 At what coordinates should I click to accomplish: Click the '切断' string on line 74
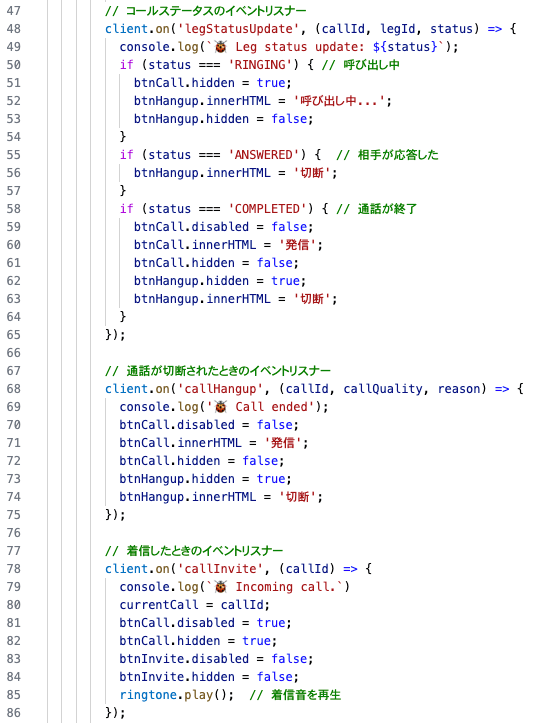coord(296,497)
